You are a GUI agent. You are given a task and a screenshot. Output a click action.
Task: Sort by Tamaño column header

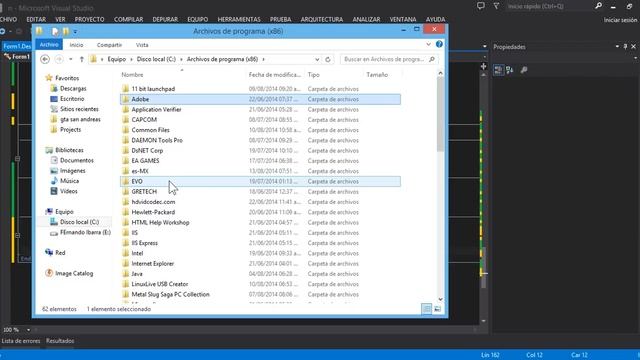coord(377,75)
